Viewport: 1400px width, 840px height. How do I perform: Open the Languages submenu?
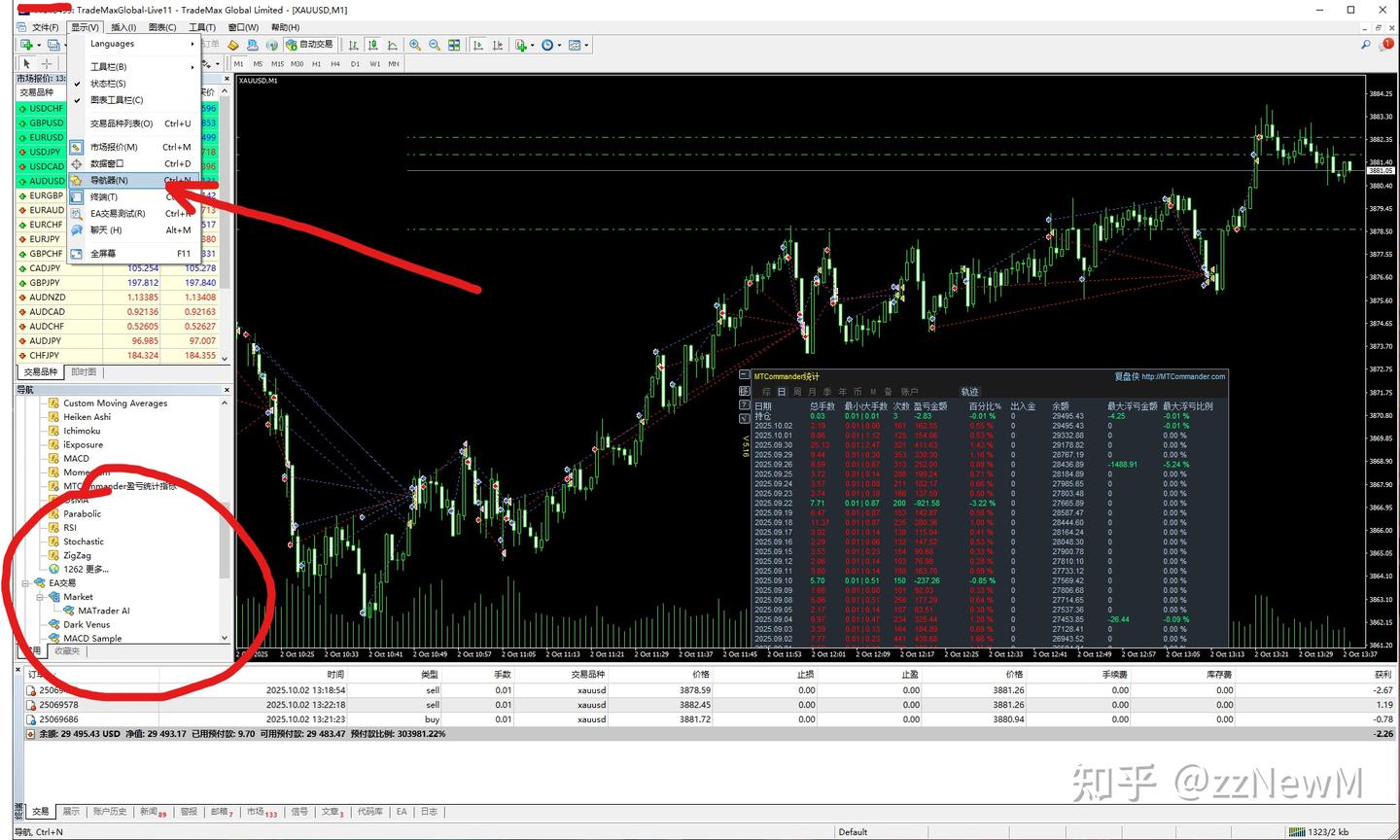(133, 44)
